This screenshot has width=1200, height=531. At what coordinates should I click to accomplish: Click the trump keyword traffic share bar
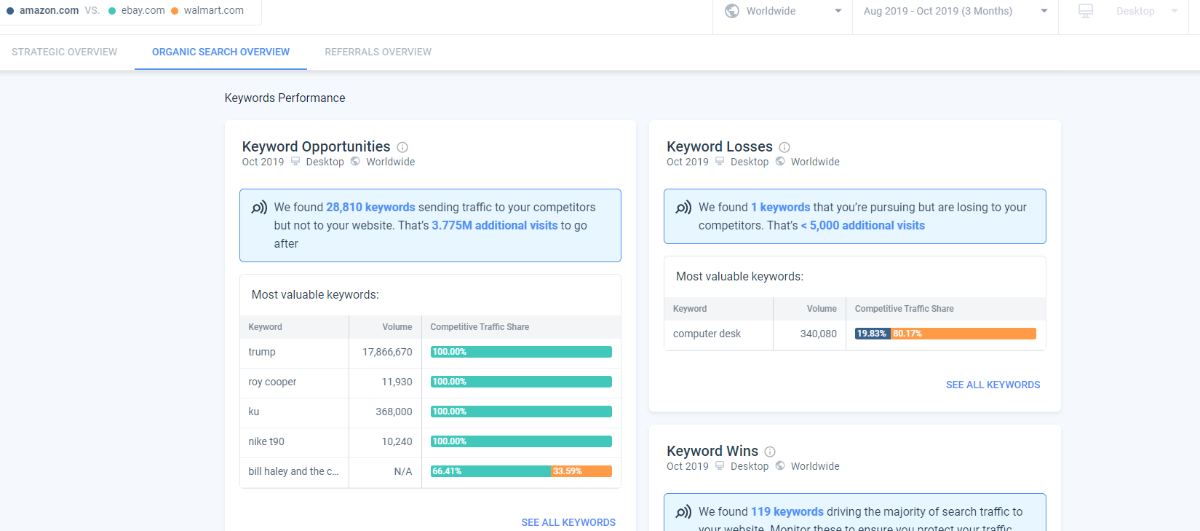pos(521,352)
